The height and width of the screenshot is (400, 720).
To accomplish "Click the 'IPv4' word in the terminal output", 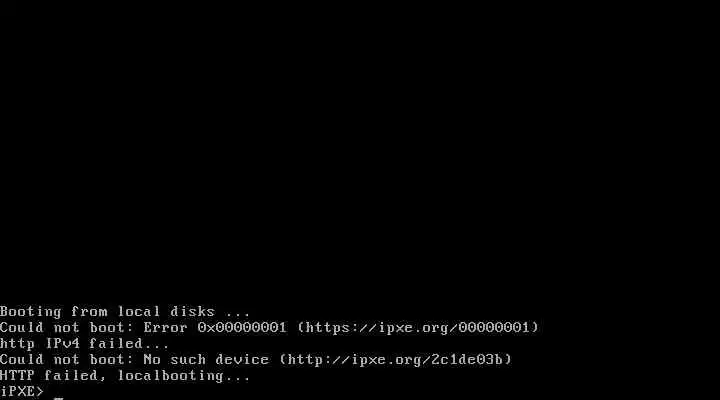I will [62, 344].
